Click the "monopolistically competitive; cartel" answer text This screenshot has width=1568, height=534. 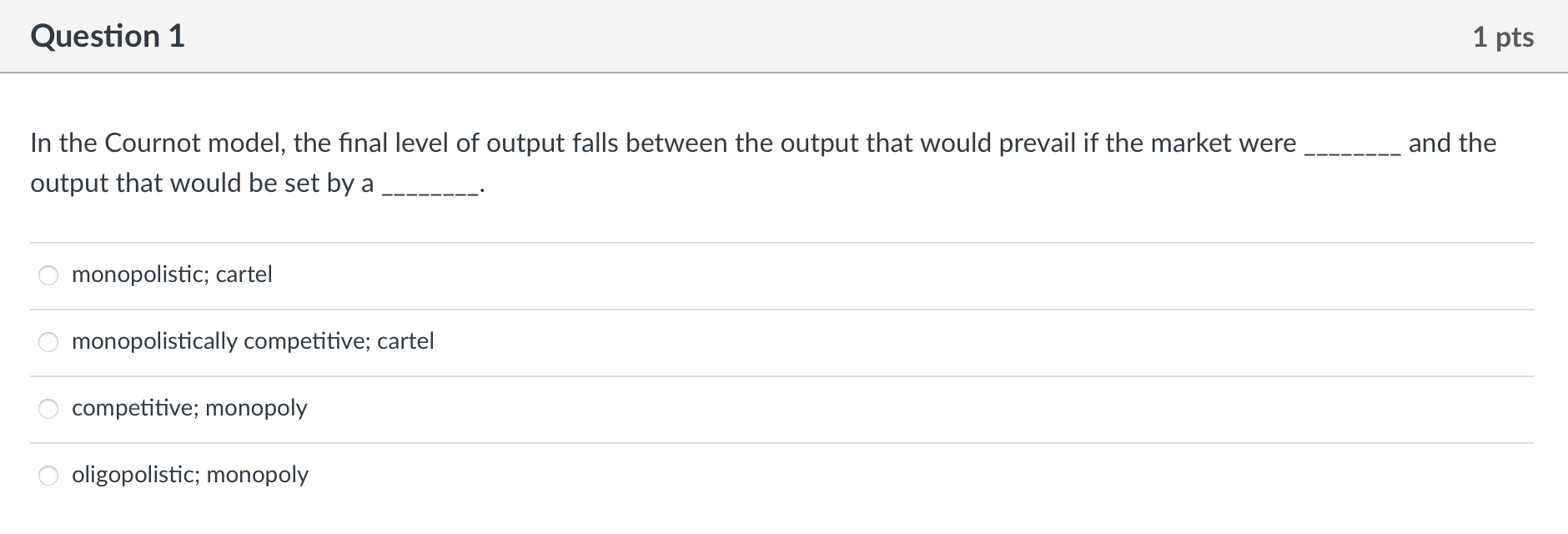[x=252, y=340]
